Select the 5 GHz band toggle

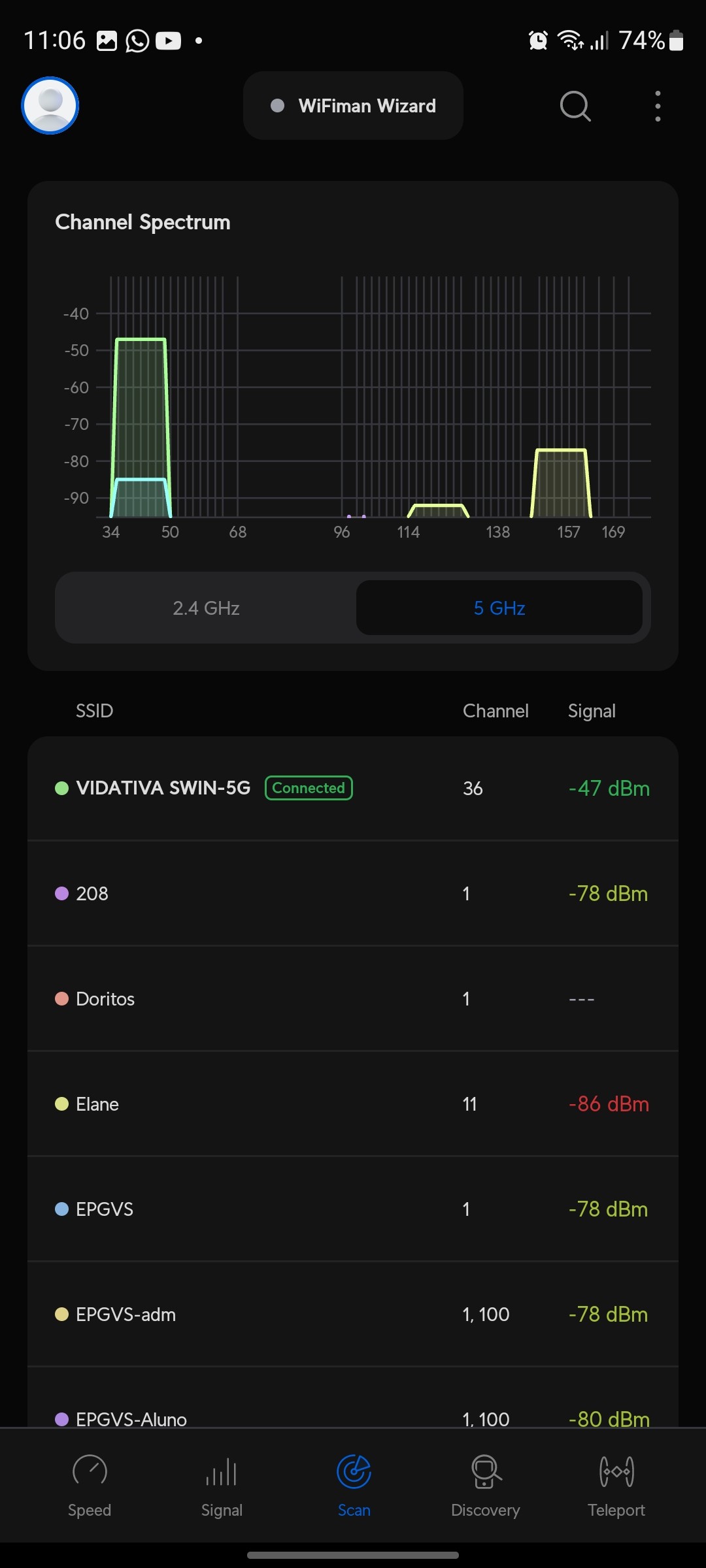pyautogui.click(x=499, y=608)
